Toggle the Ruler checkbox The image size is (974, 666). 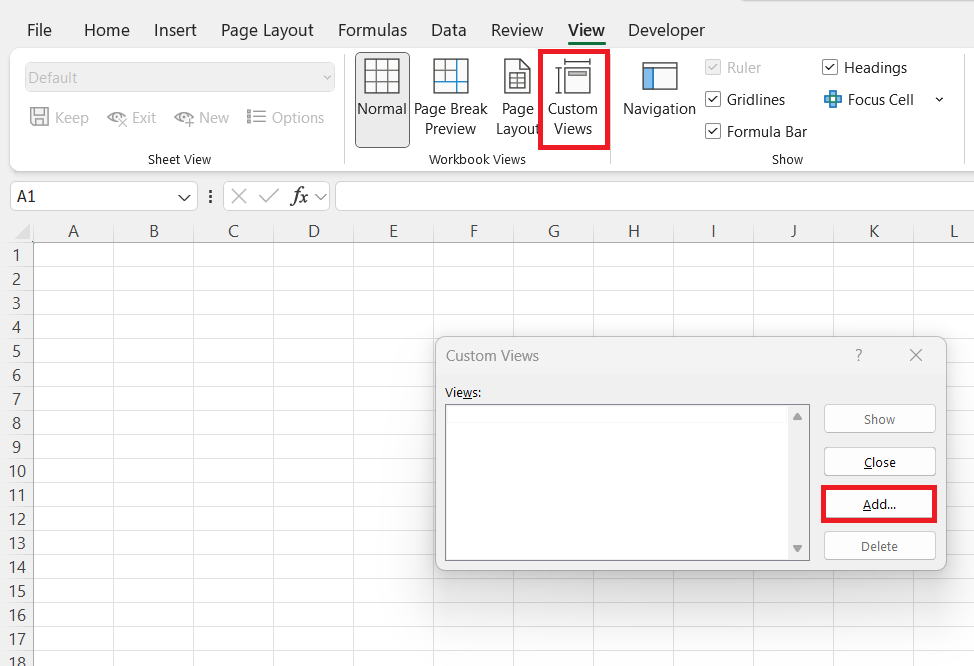pos(712,67)
